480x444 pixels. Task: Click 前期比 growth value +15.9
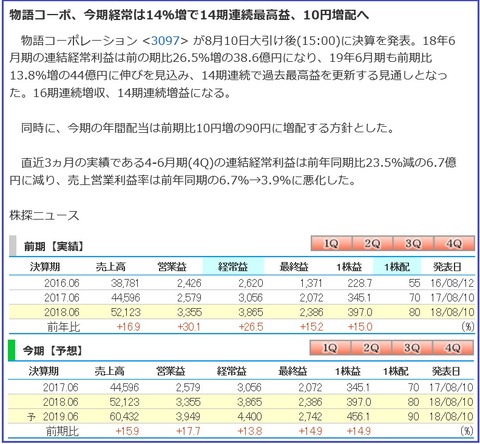[127, 431]
